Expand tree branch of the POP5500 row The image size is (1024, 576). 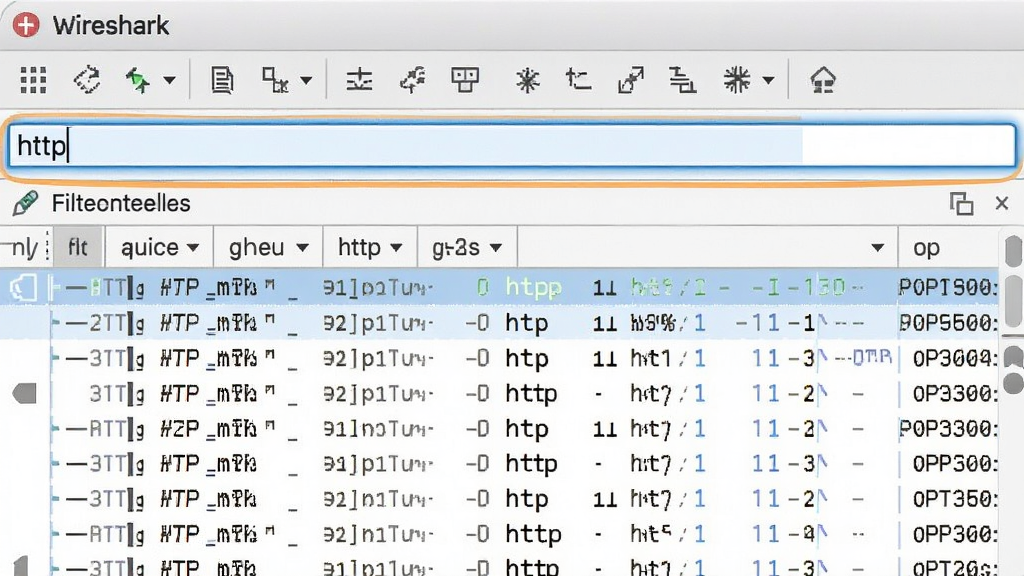coord(56,323)
